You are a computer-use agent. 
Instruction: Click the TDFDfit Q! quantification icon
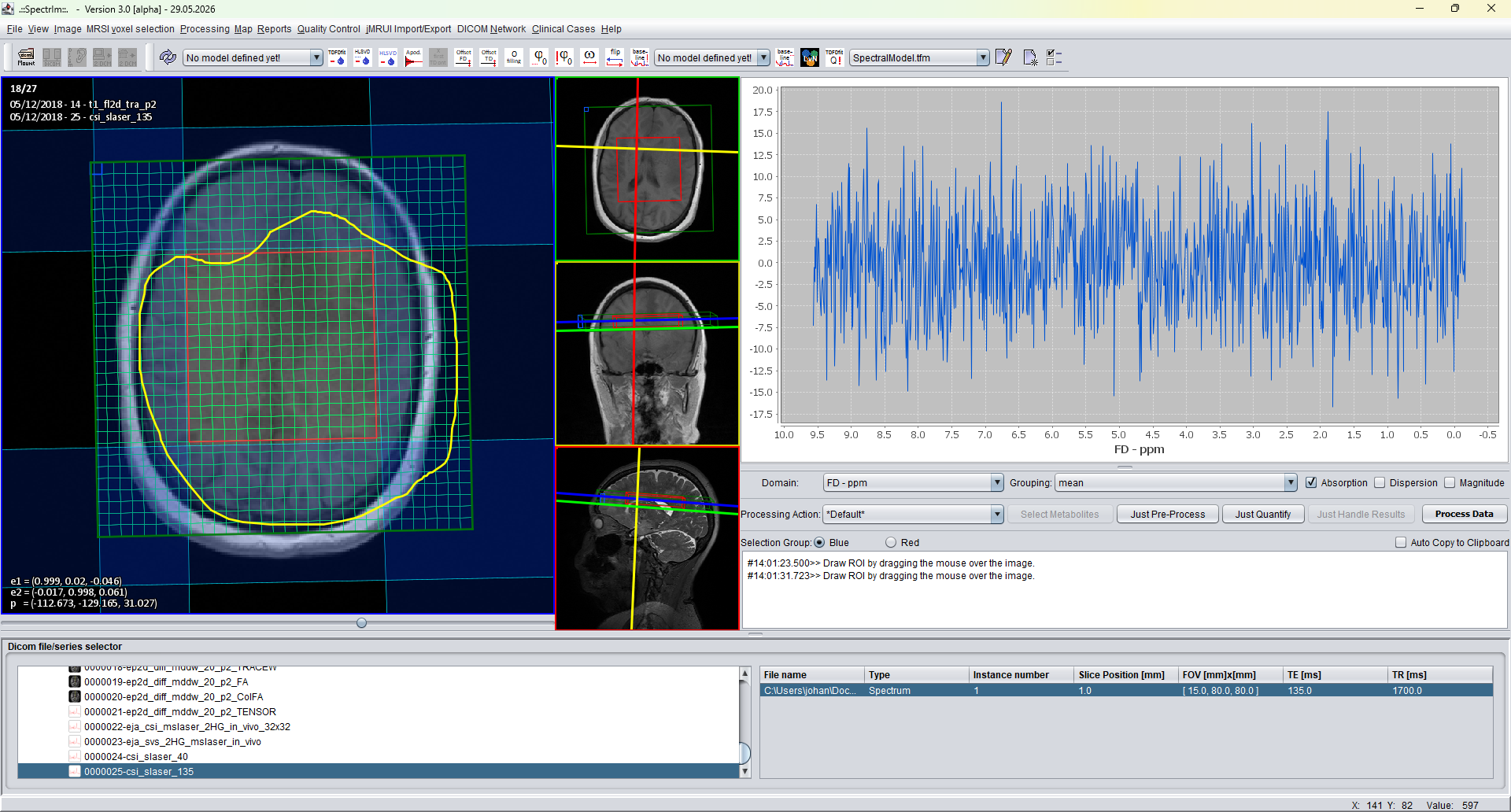(x=835, y=57)
